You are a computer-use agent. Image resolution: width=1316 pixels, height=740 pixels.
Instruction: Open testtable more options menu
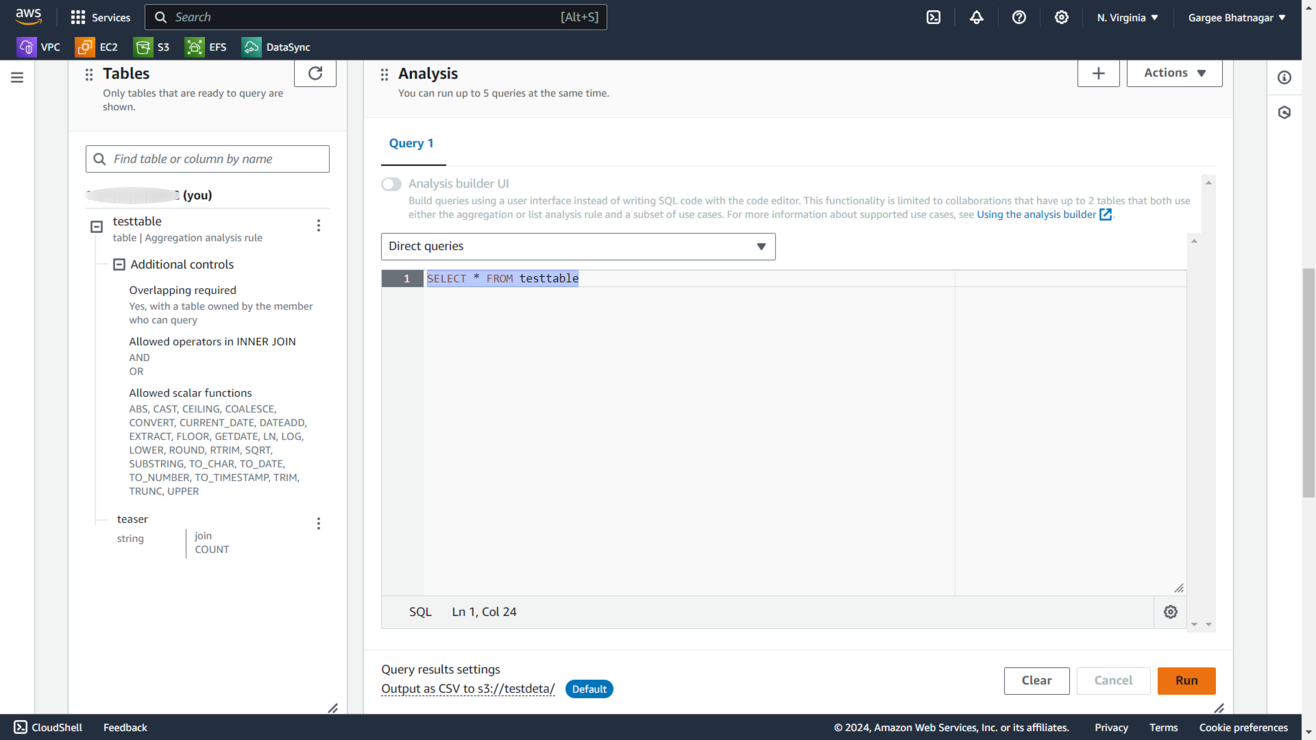pyautogui.click(x=319, y=226)
